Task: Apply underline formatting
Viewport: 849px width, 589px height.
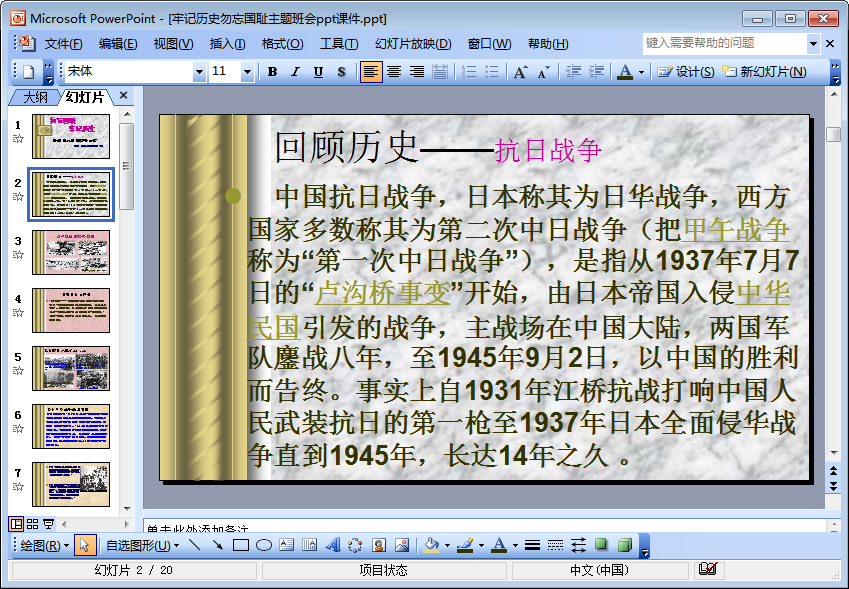Action: [318, 71]
